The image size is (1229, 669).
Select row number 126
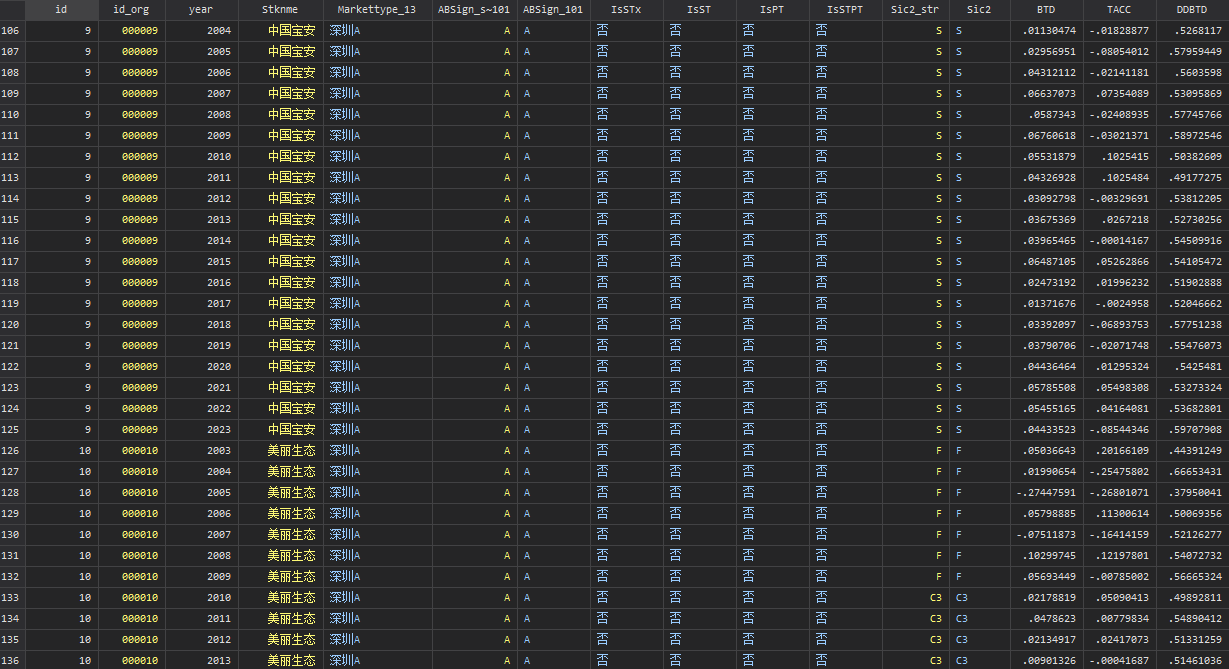pyautogui.click(x=11, y=451)
